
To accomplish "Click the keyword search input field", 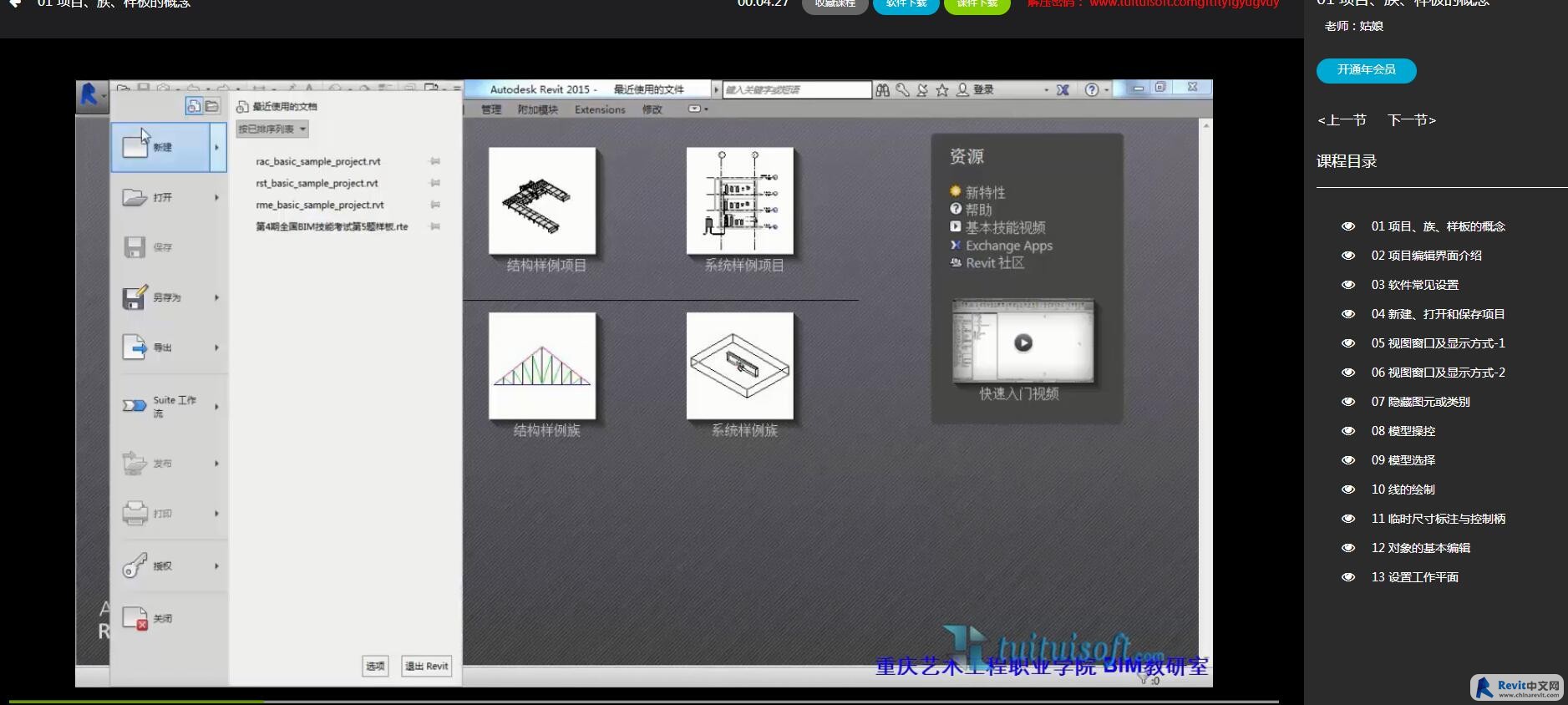I will pos(797,89).
